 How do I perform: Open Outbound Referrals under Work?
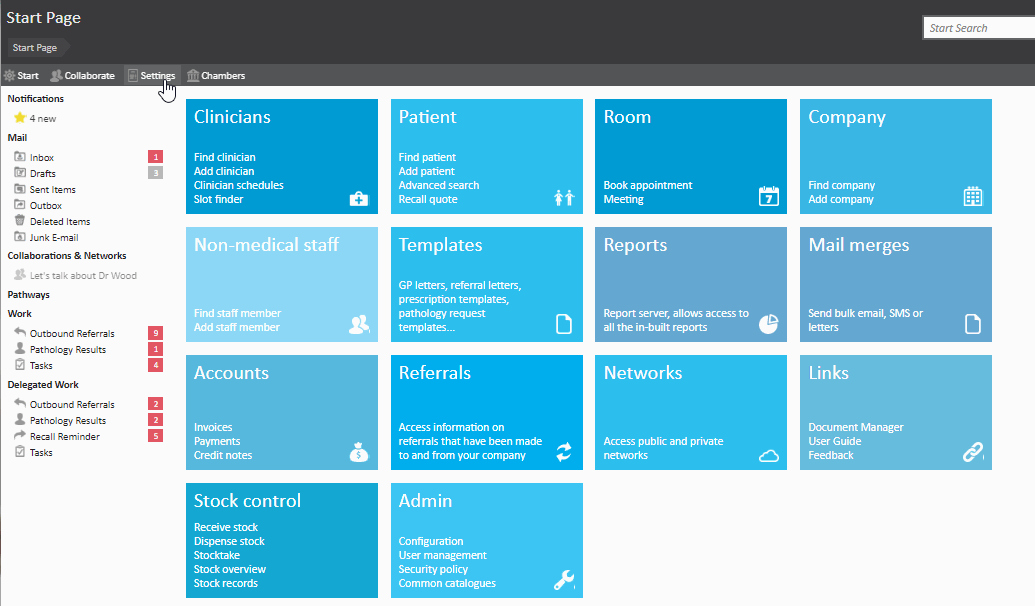point(72,333)
